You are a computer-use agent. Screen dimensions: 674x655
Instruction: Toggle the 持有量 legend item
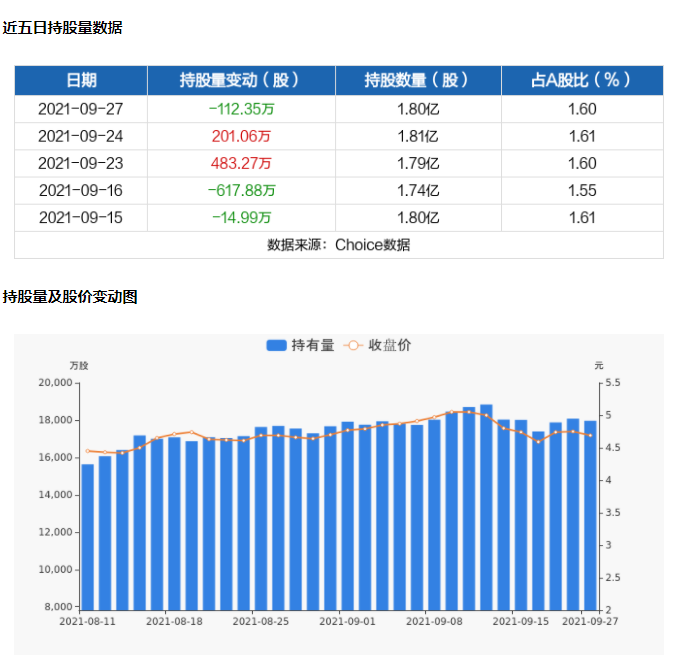[x=300, y=345]
